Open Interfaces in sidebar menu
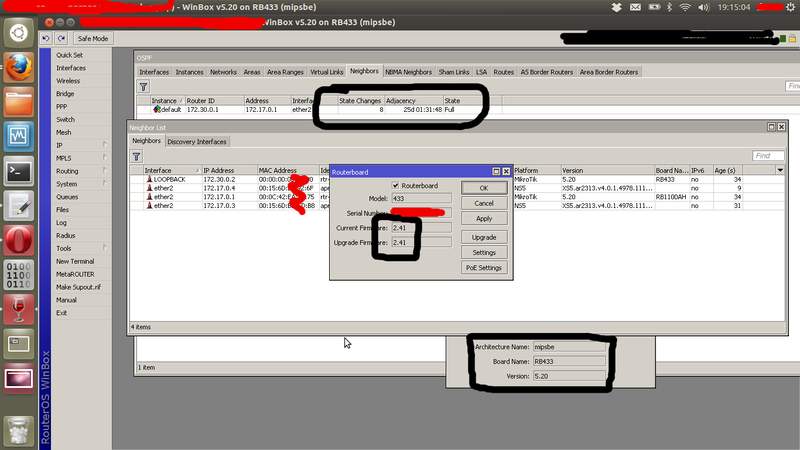Viewport: 800px width, 450px height. (x=71, y=68)
